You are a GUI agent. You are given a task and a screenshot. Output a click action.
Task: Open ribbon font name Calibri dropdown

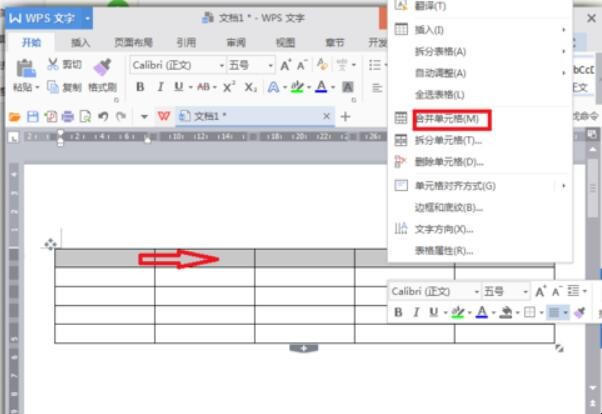pos(222,66)
